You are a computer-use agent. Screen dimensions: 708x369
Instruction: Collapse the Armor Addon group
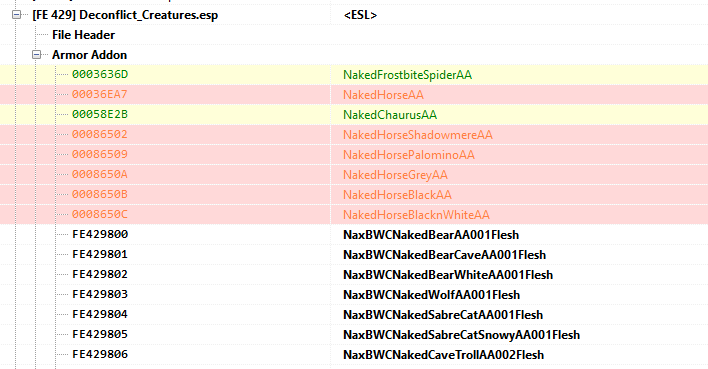[x=37, y=55]
